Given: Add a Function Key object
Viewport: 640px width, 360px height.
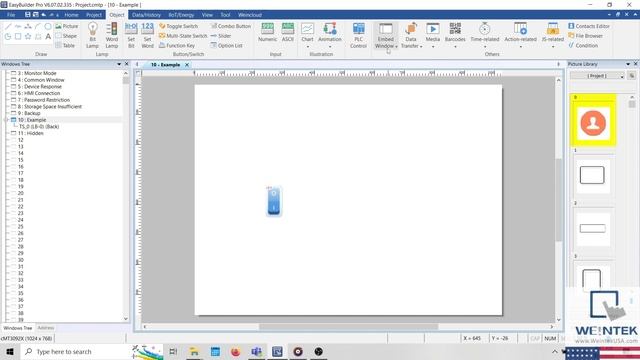Looking at the screenshot, I should click(x=177, y=46).
